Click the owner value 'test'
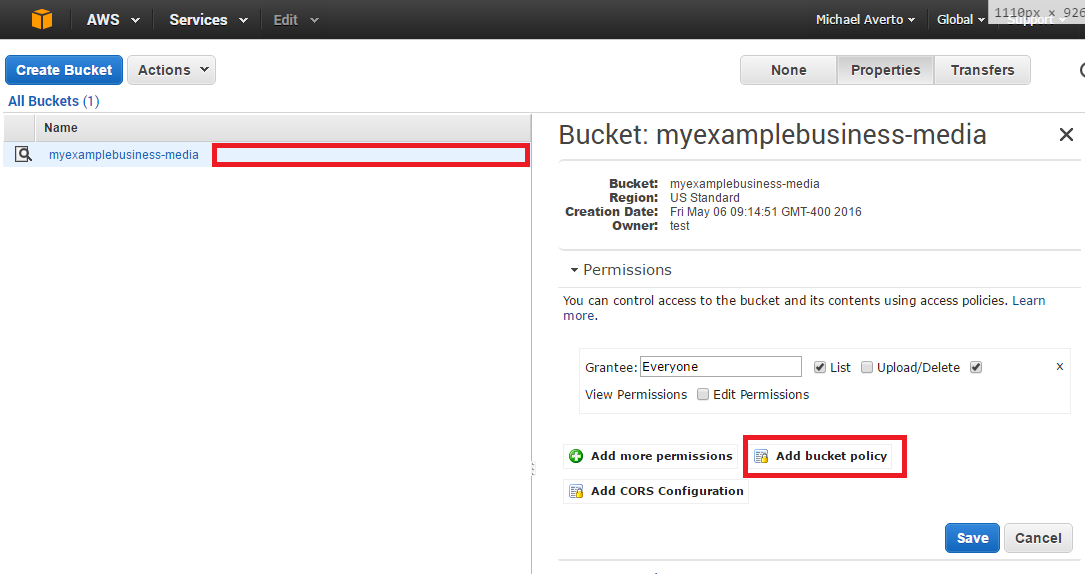This screenshot has width=1085, height=574. click(x=680, y=225)
